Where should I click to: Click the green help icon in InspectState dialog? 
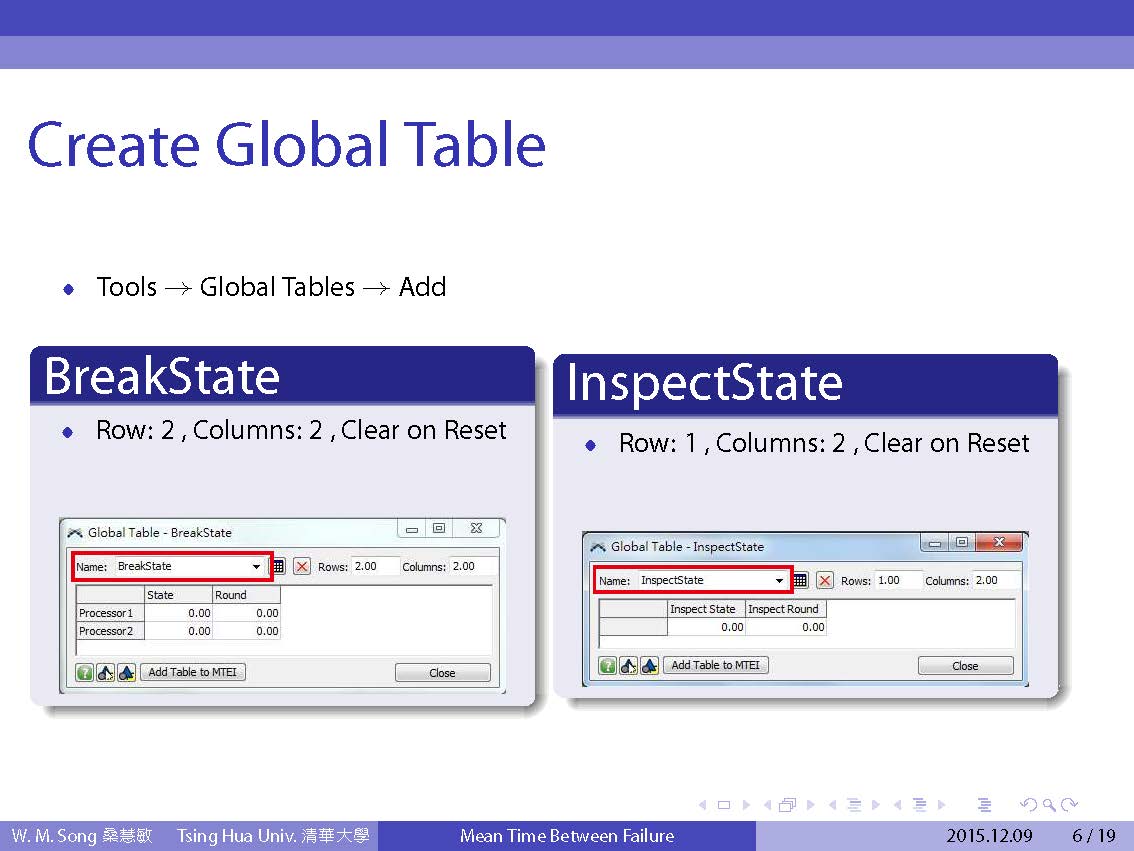pos(608,666)
